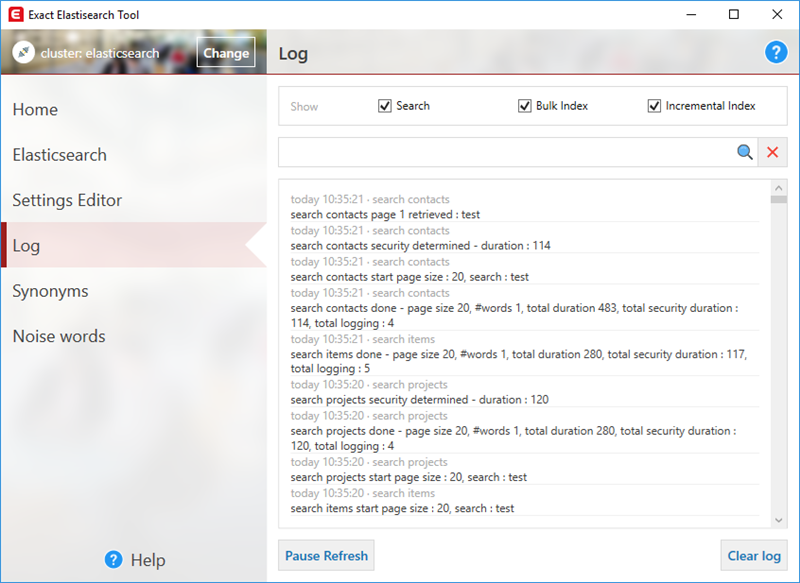Open the Home section

35,110
